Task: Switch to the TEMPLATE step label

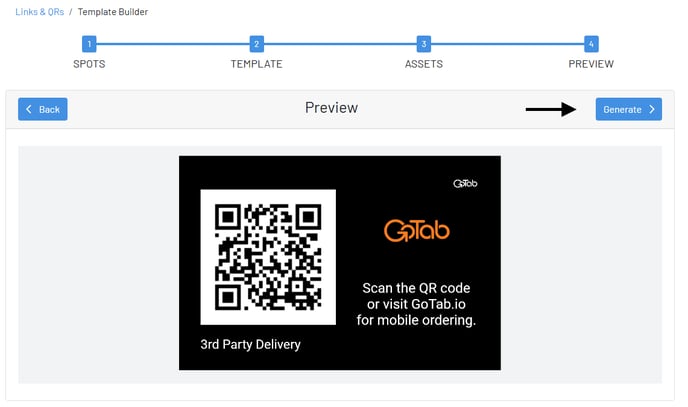Action: [257, 64]
